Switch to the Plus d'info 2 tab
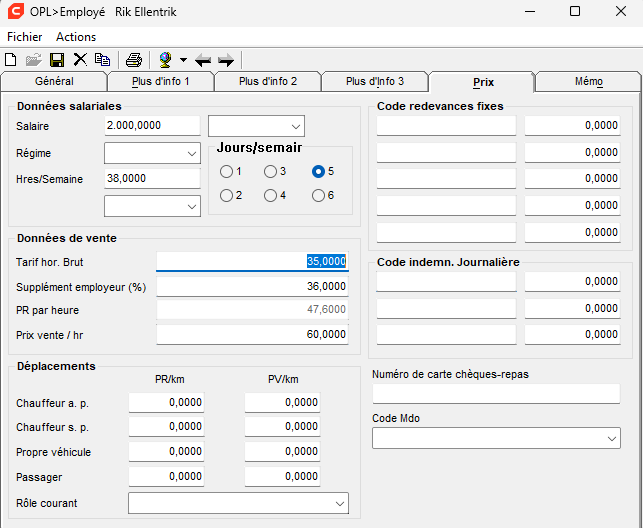This screenshot has height=528, width=643. coord(268,81)
